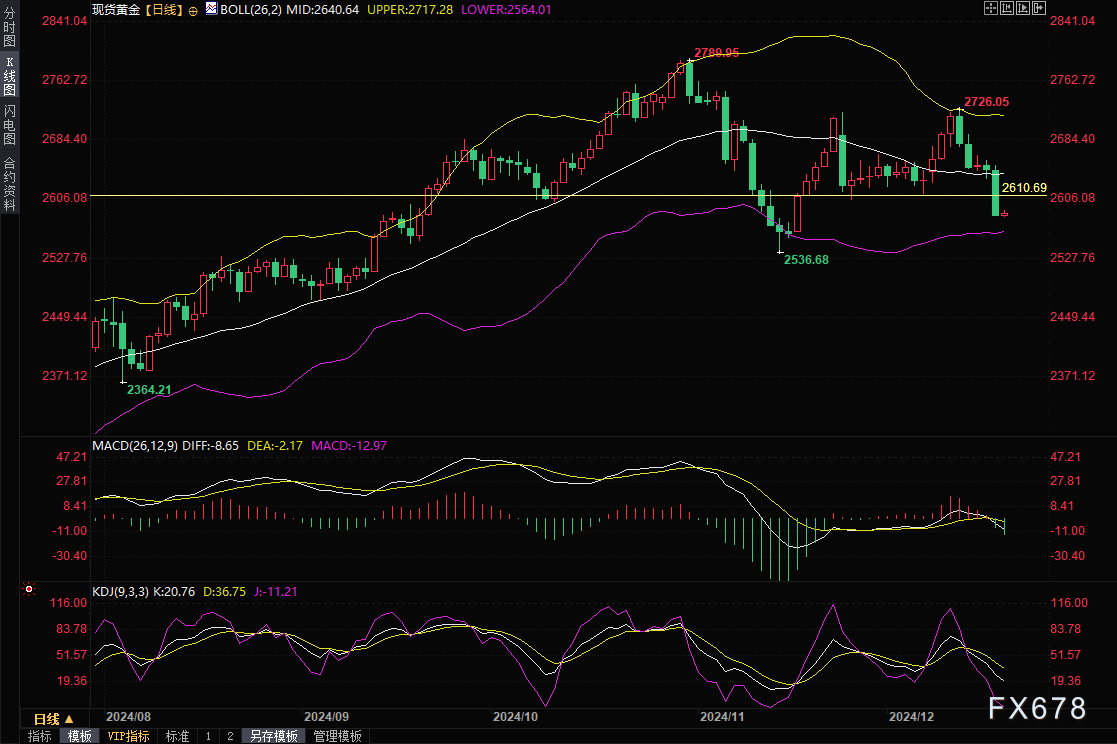Click the crosshair cursor icon at top right

991,8
